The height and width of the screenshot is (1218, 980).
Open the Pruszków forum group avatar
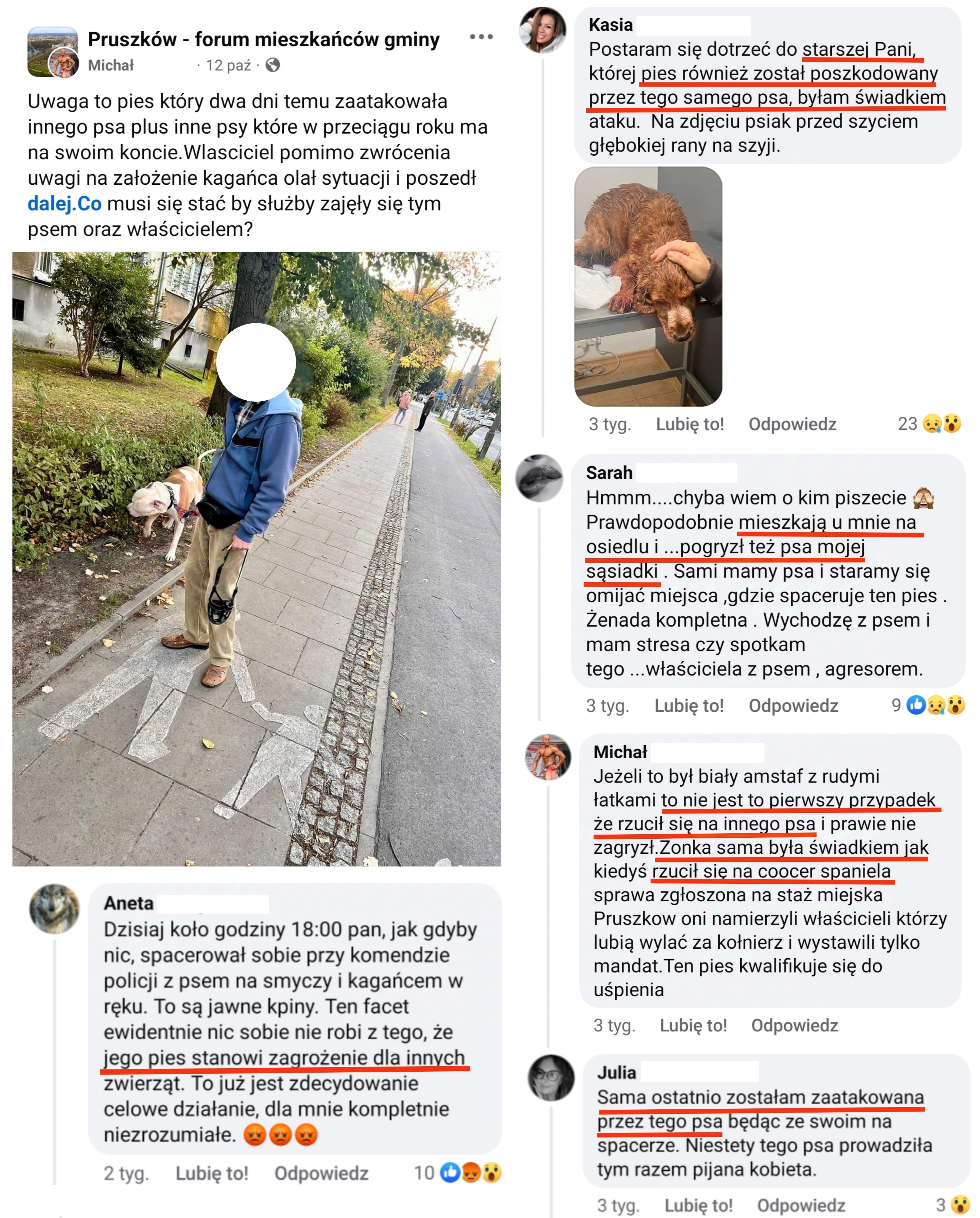52,51
